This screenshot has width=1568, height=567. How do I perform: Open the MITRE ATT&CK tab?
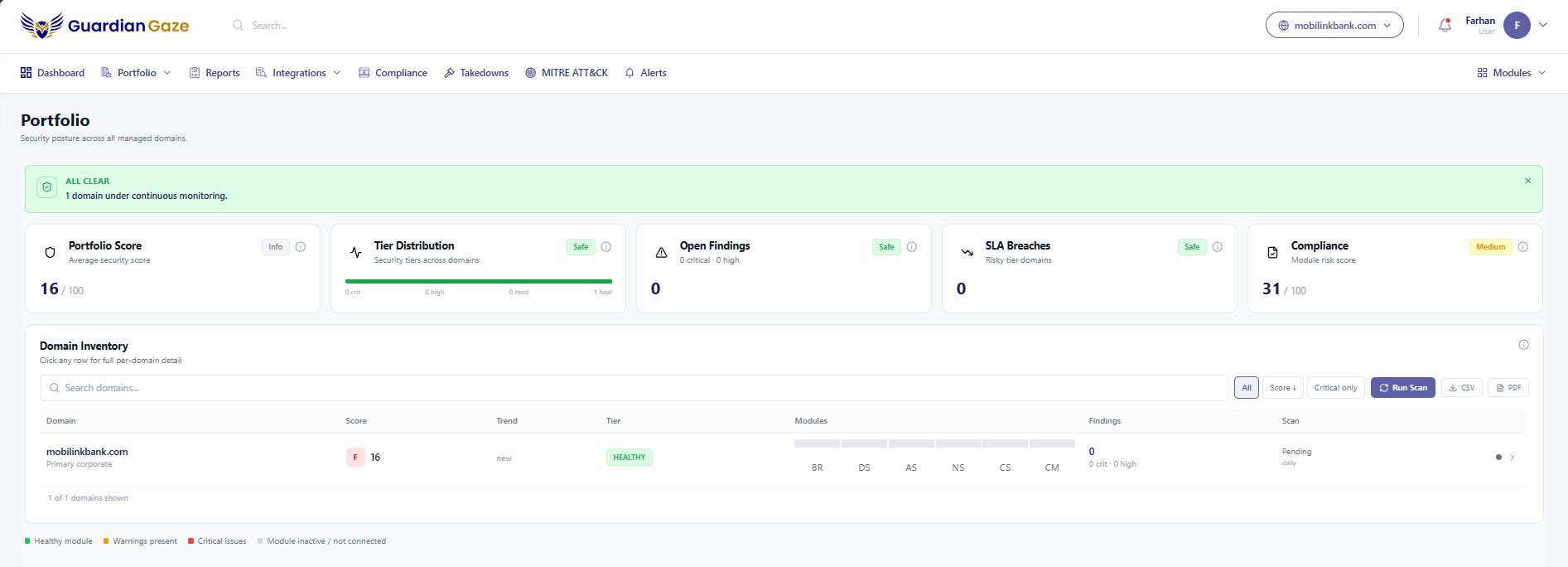pos(567,73)
